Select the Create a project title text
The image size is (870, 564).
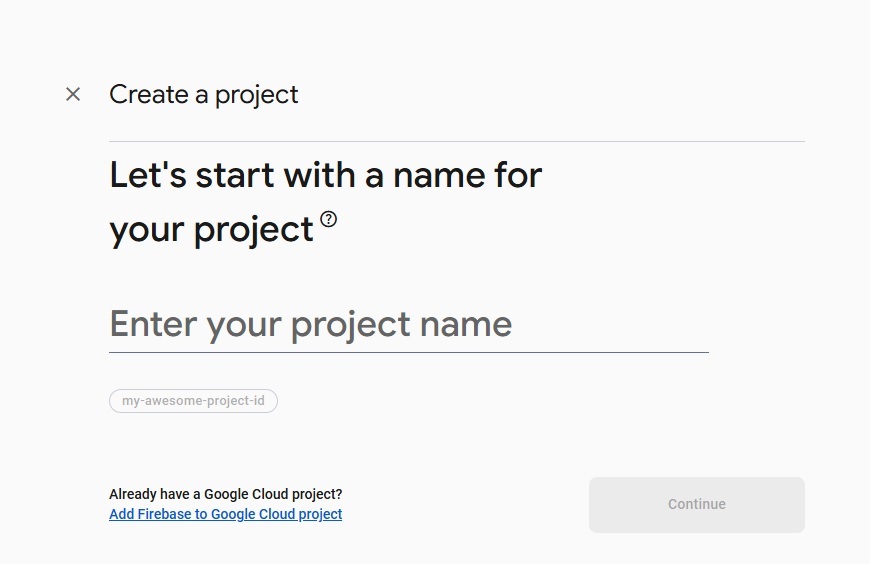click(204, 95)
